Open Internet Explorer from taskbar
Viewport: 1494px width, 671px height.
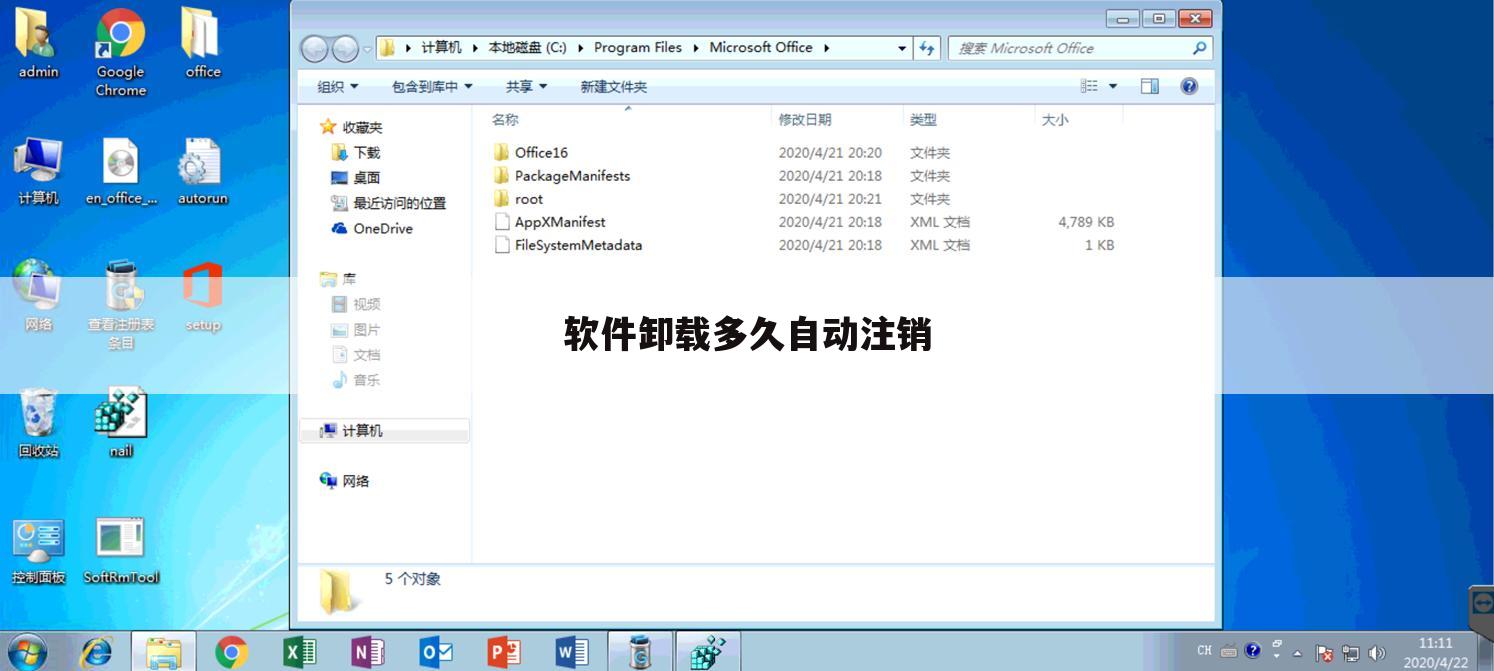pos(96,652)
